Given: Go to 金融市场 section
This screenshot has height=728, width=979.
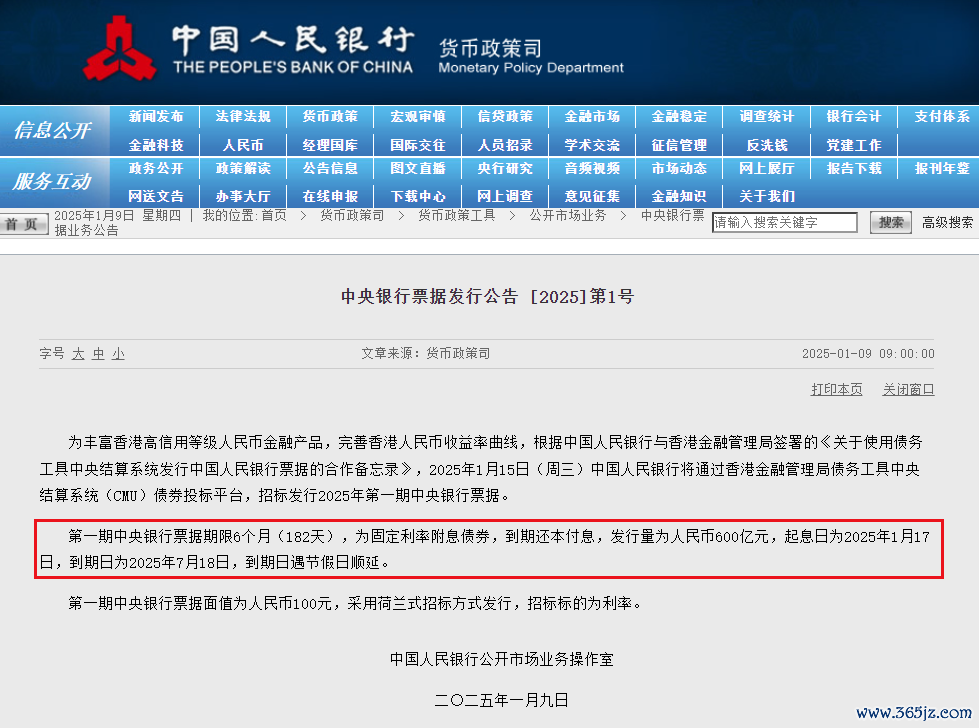Looking at the screenshot, I should pos(592,117).
